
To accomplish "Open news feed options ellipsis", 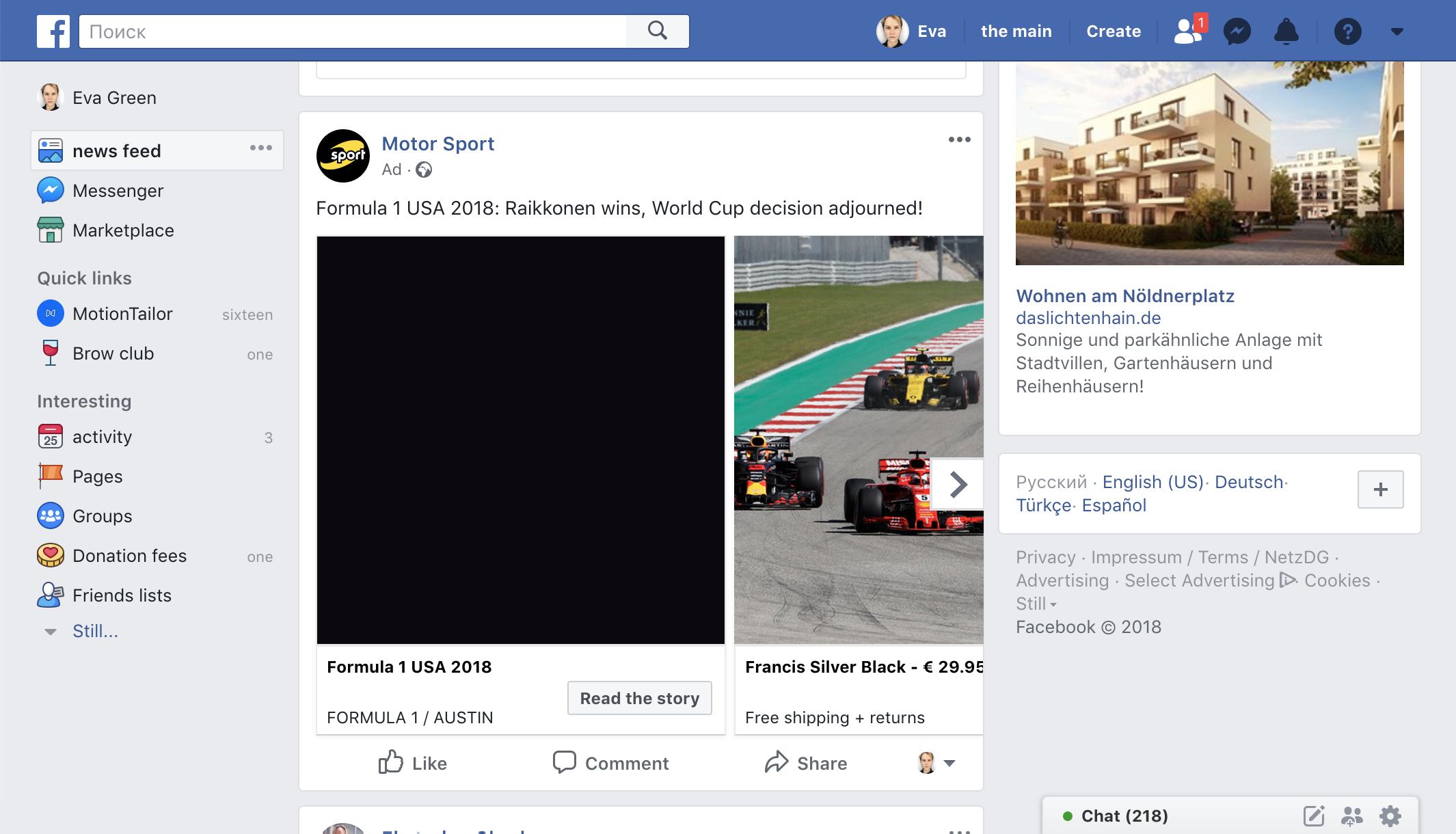I will 261,148.
